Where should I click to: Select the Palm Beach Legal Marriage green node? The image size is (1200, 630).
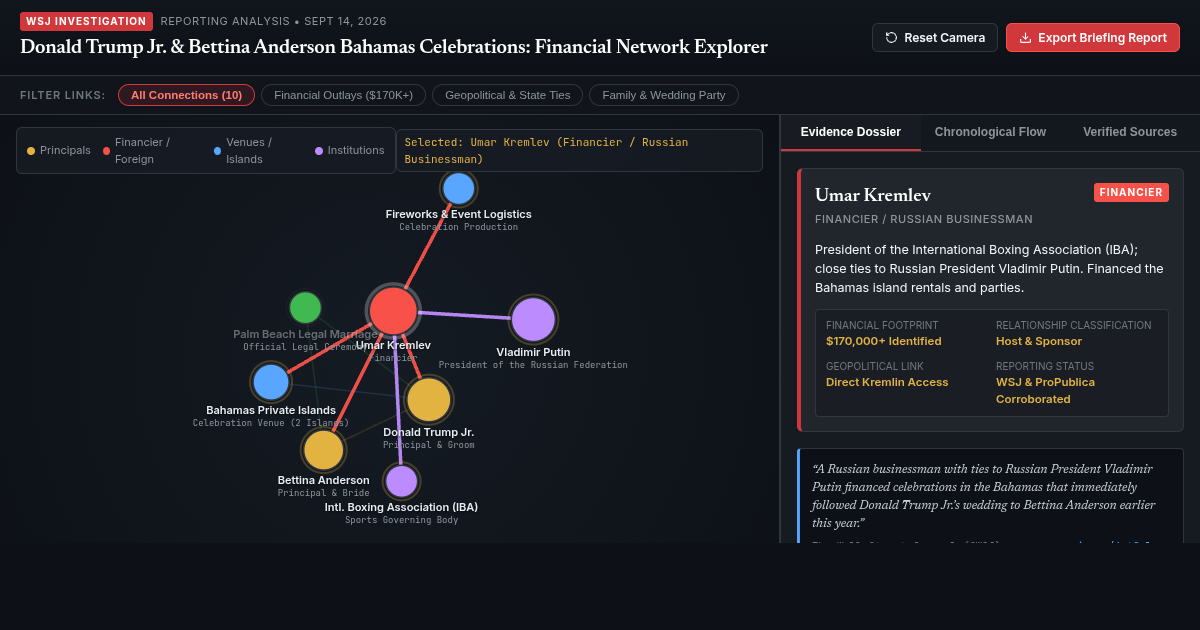click(x=305, y=308)
